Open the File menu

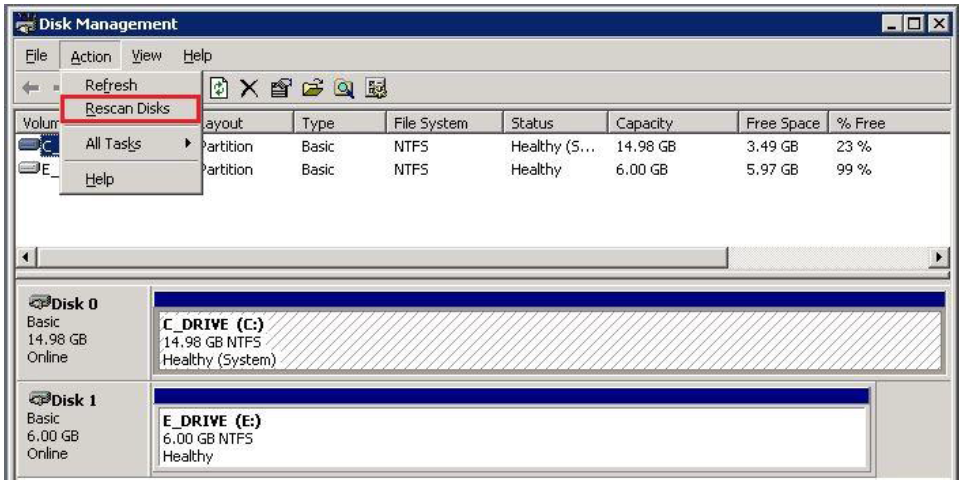tap(36, 56)
